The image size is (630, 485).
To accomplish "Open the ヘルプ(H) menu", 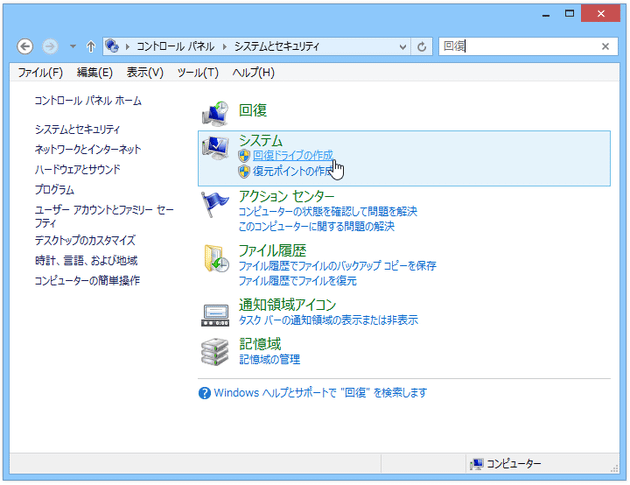I will tap(253, 73).
